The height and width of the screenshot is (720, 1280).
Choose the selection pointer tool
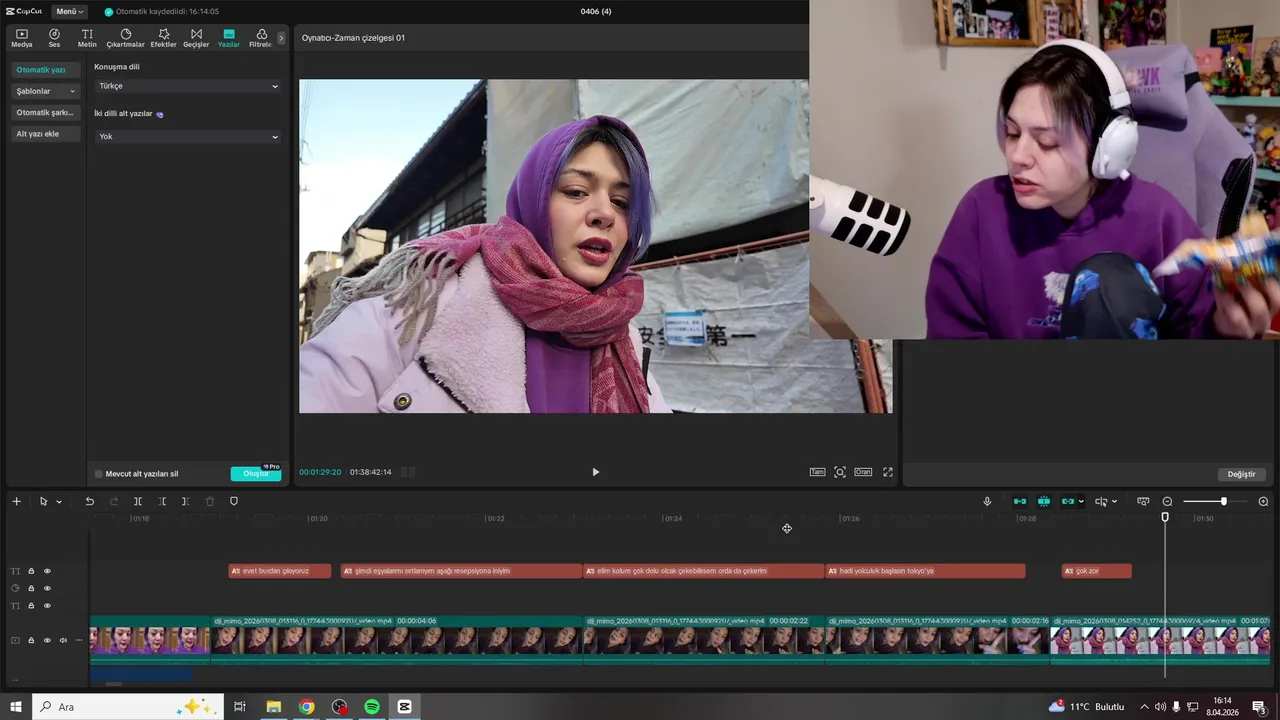(x=43, y=501)
